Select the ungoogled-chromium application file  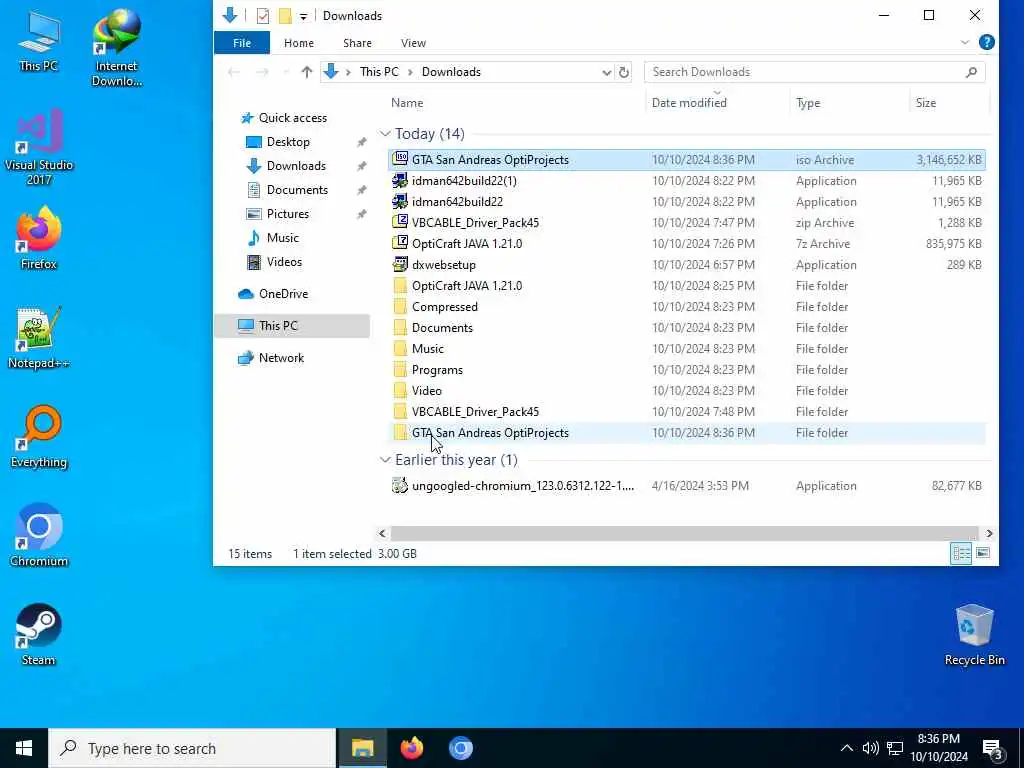[686, 486]
